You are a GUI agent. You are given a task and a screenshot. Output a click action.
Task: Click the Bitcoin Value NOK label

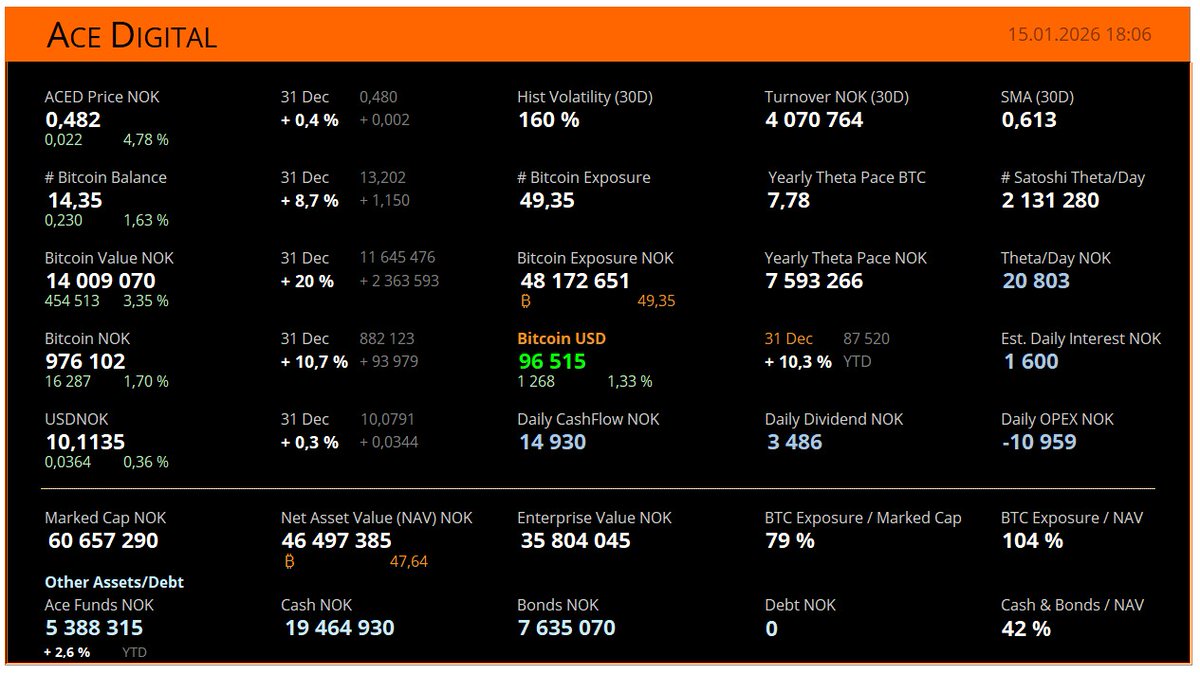point(109,258)
